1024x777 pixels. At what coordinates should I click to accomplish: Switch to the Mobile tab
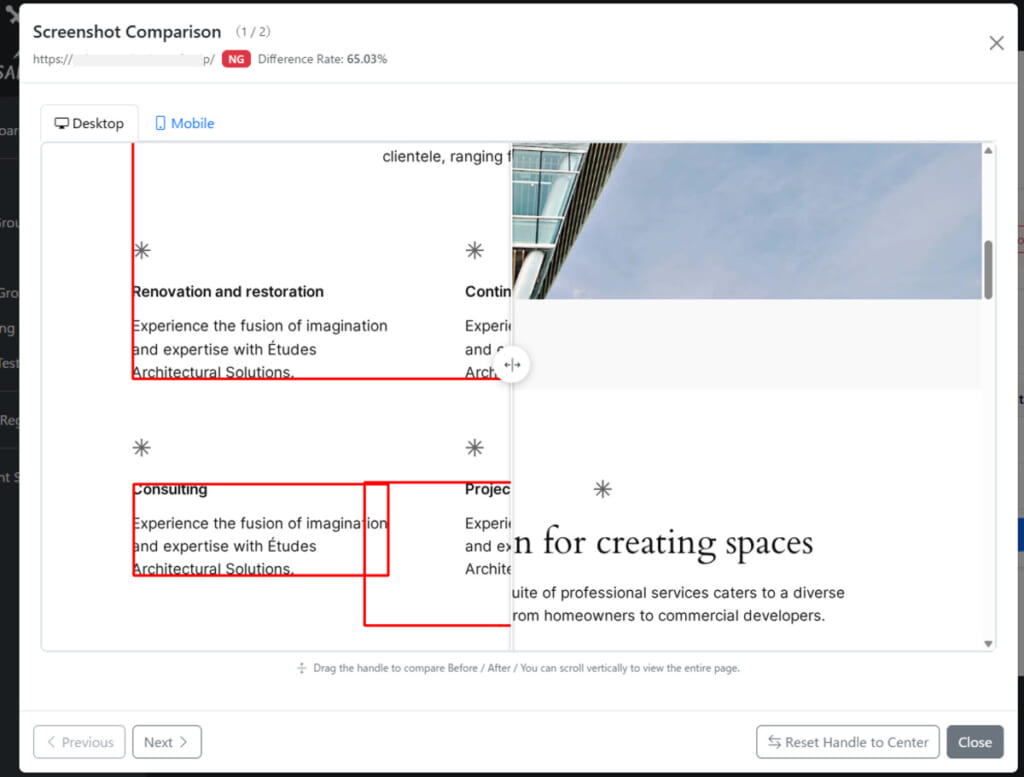[x=184, y=123]
